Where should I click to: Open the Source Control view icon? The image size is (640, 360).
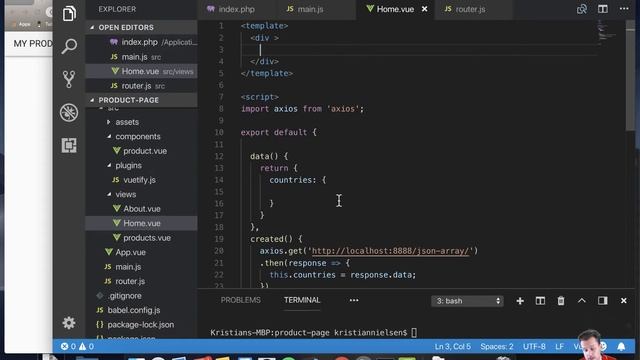(69, 79)
